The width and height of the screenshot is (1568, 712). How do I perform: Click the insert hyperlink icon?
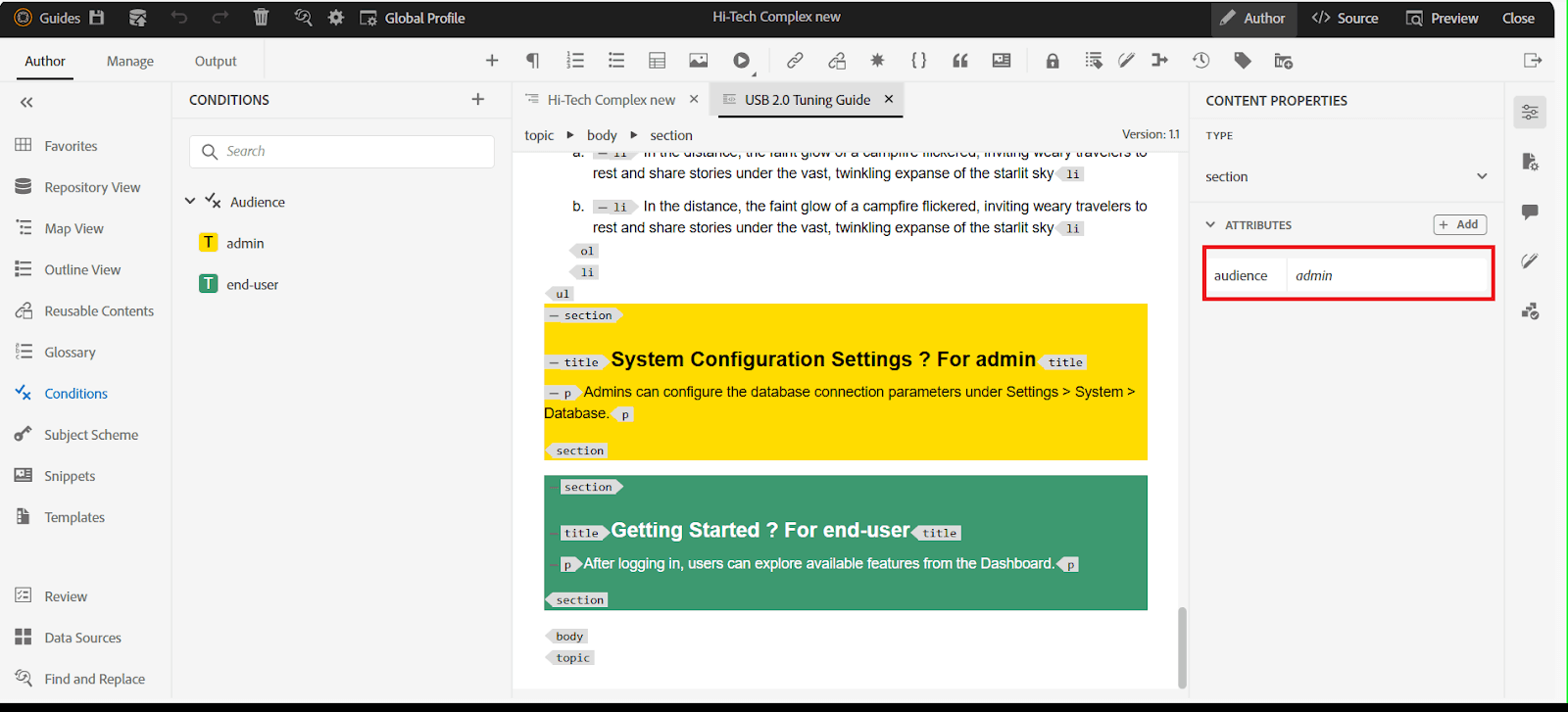795,61
